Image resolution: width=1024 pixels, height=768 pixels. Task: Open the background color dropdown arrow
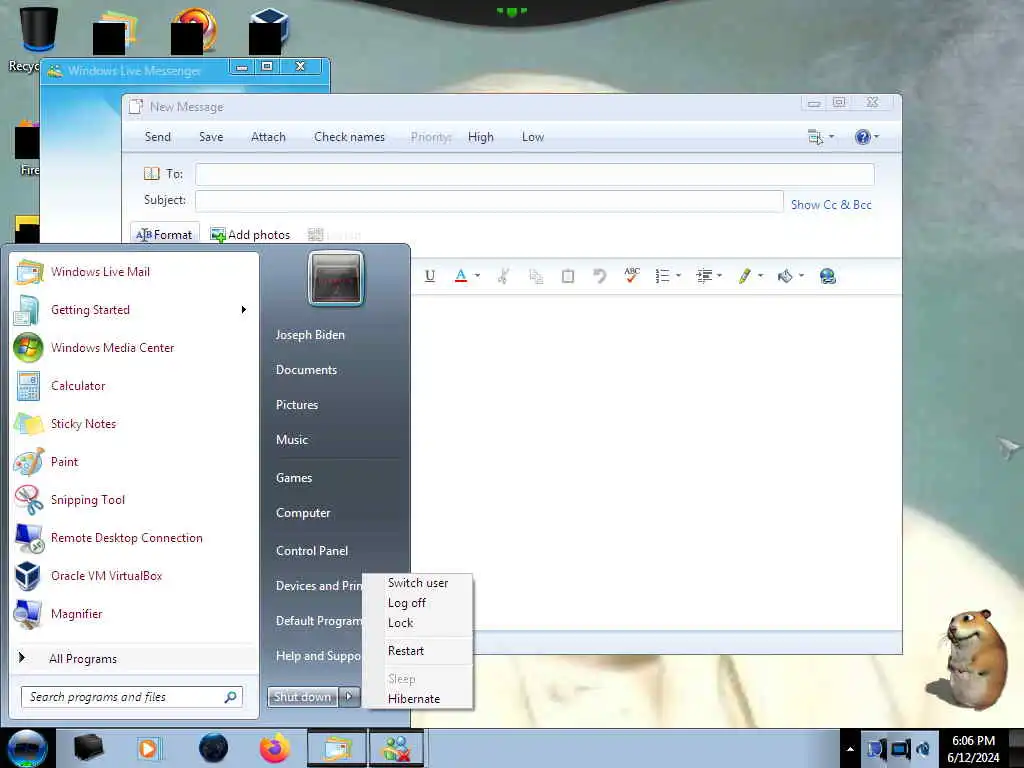click(801, 276)
